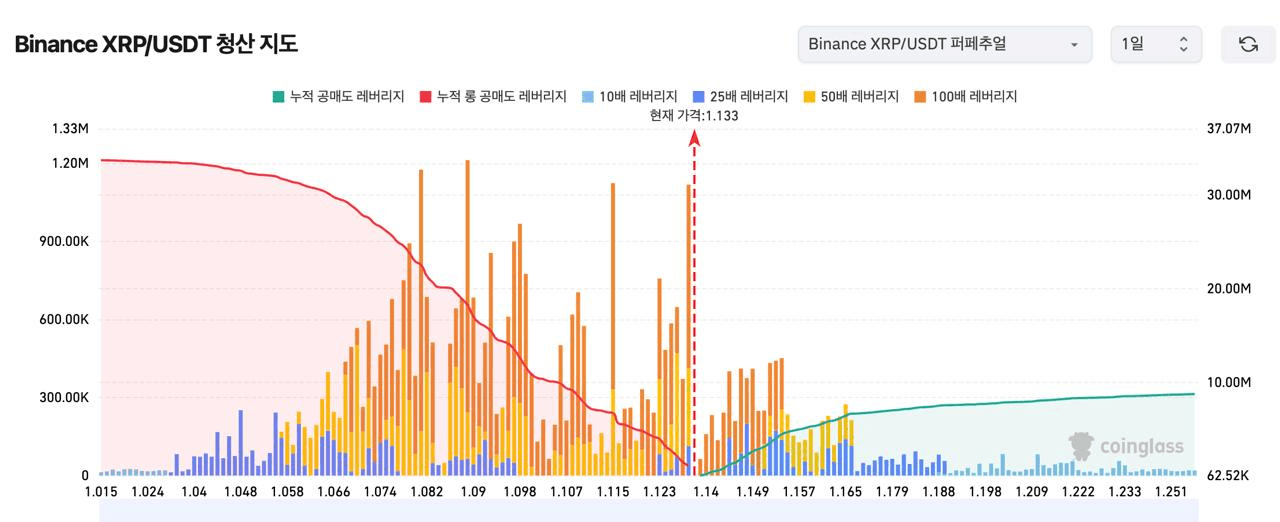Viewport: 1280px width, 522px height.
Task: Click the Binance XRP/USDT 청산 지도 title
Action: click(155, 45)
